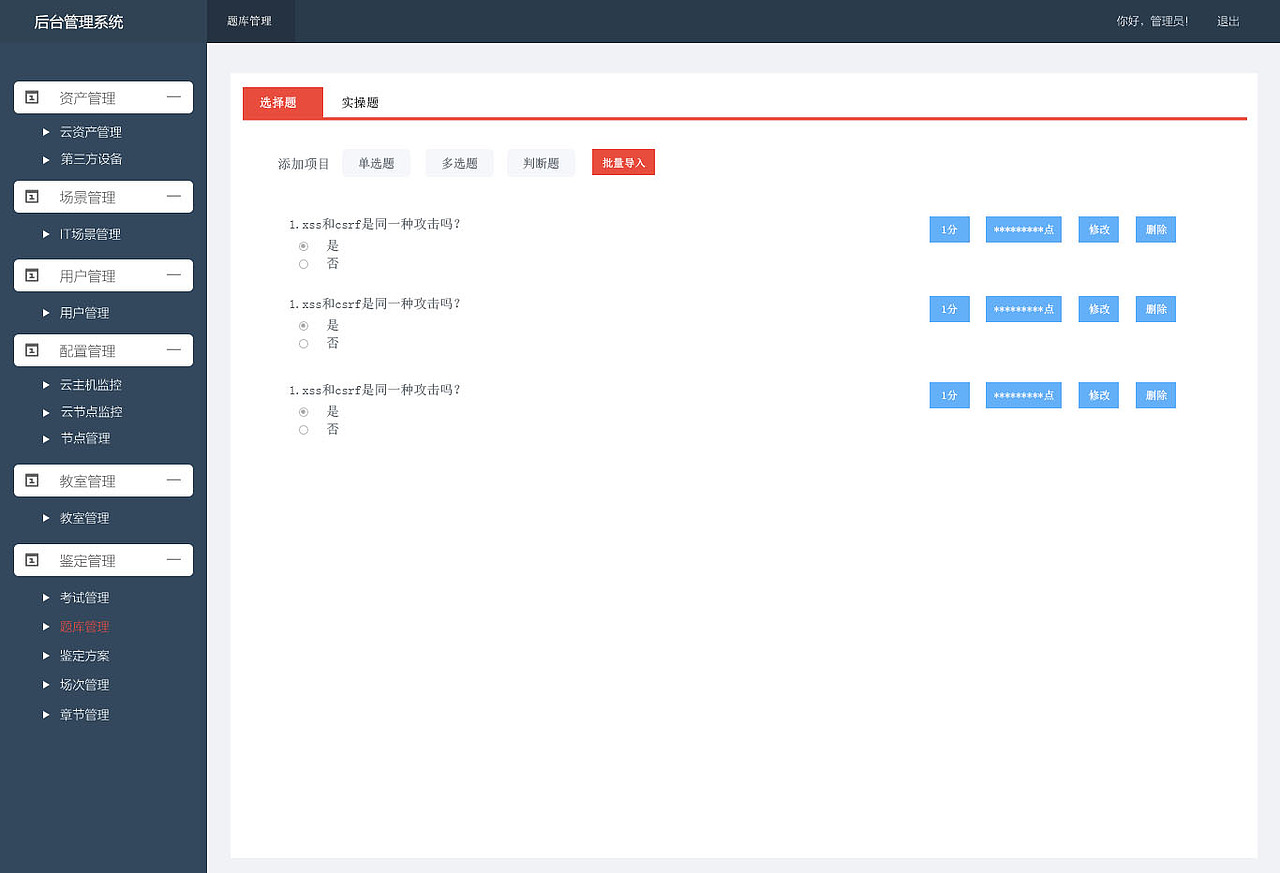Image resolution: width=1280 pixels, height=873 pixels.
Task: Click 删除 on the second question
Action: pos(1155,309)
